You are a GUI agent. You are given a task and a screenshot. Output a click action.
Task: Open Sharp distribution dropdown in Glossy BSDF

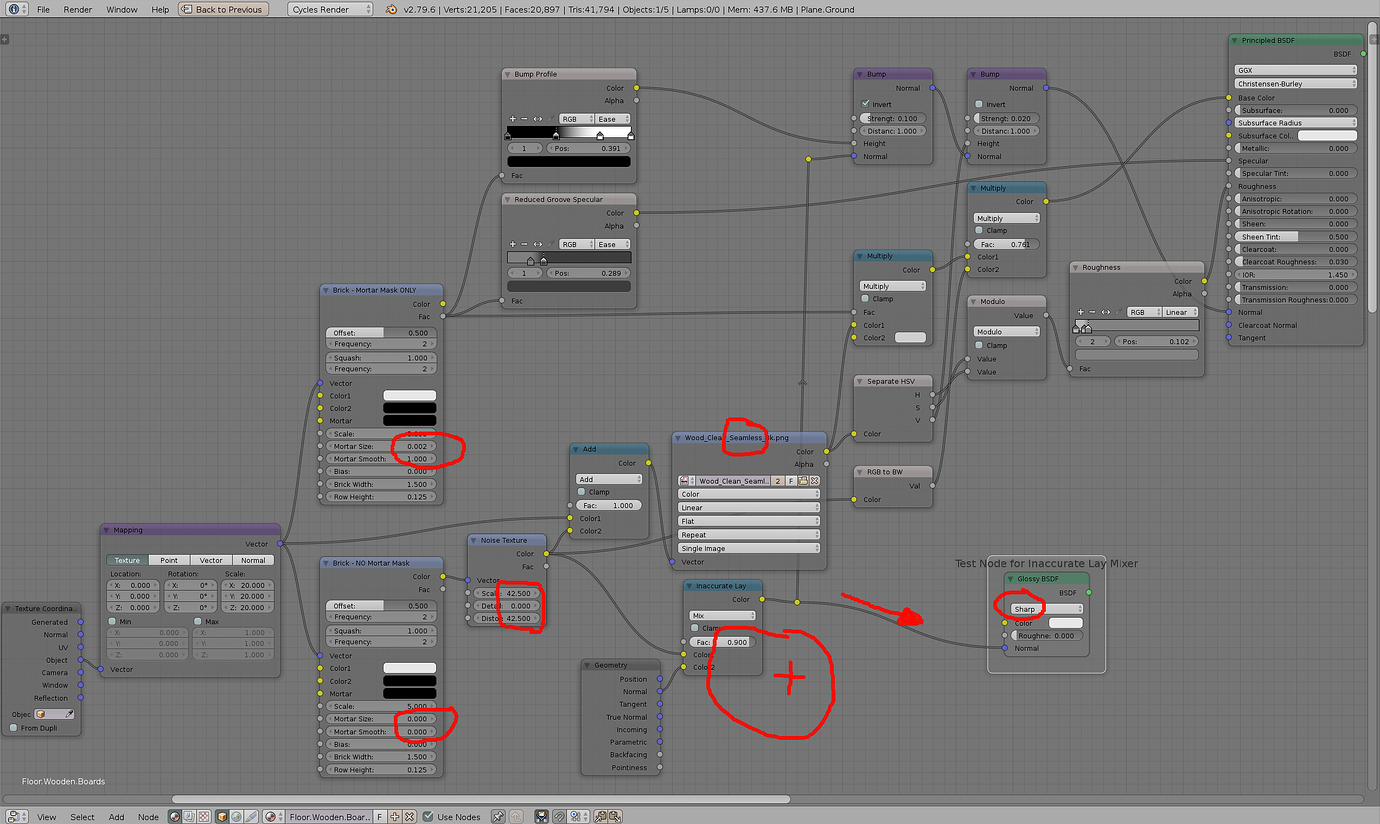coord(1048,609)
